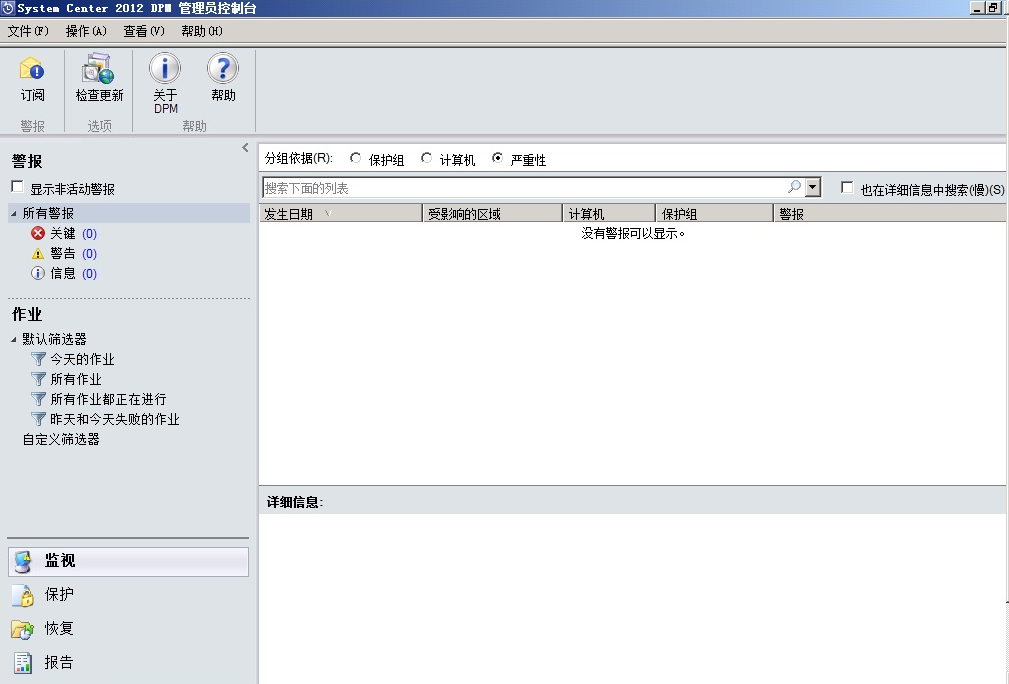
Task: Select 关键 critical alerts red icon
Action: (38, 233)
